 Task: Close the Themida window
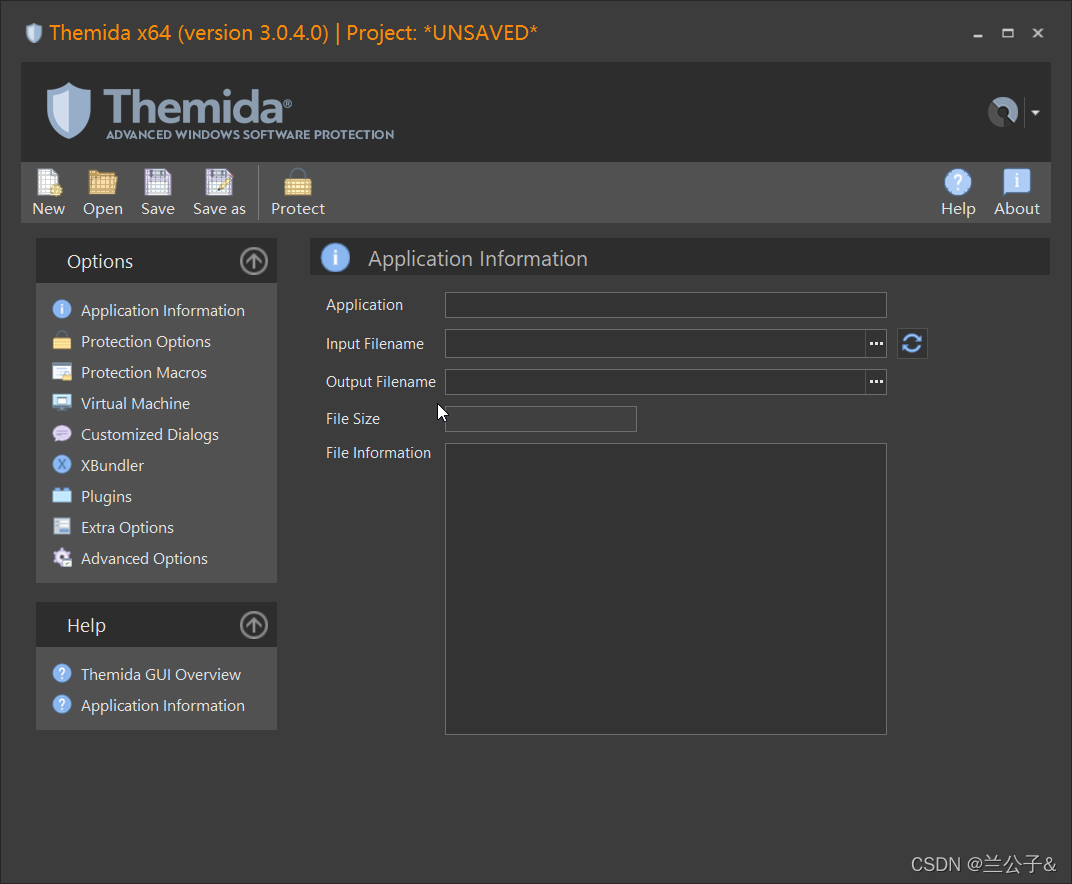(1038, 34)
